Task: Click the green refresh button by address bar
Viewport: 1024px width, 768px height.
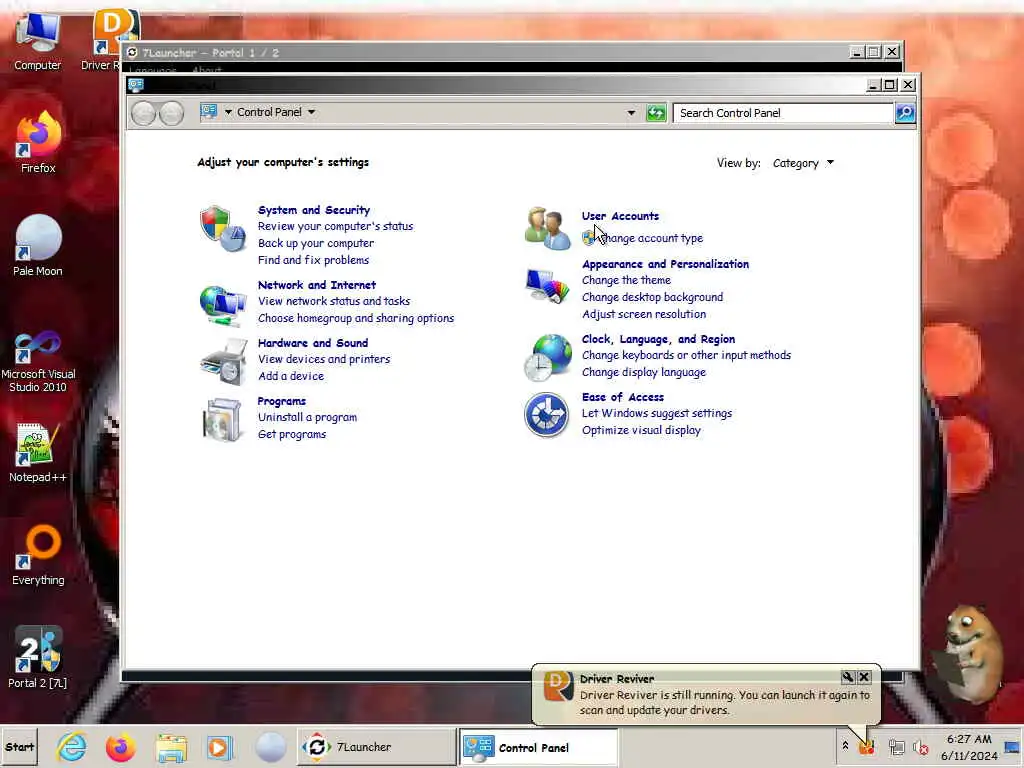Action: 656,113
